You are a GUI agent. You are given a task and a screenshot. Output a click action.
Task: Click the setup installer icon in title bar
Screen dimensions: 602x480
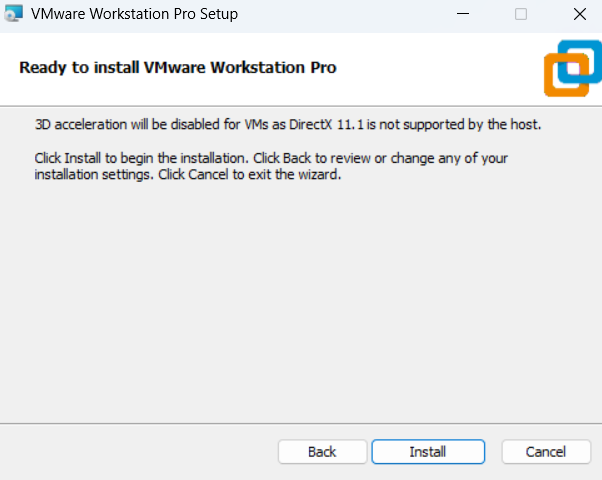[x=13, y=14]
